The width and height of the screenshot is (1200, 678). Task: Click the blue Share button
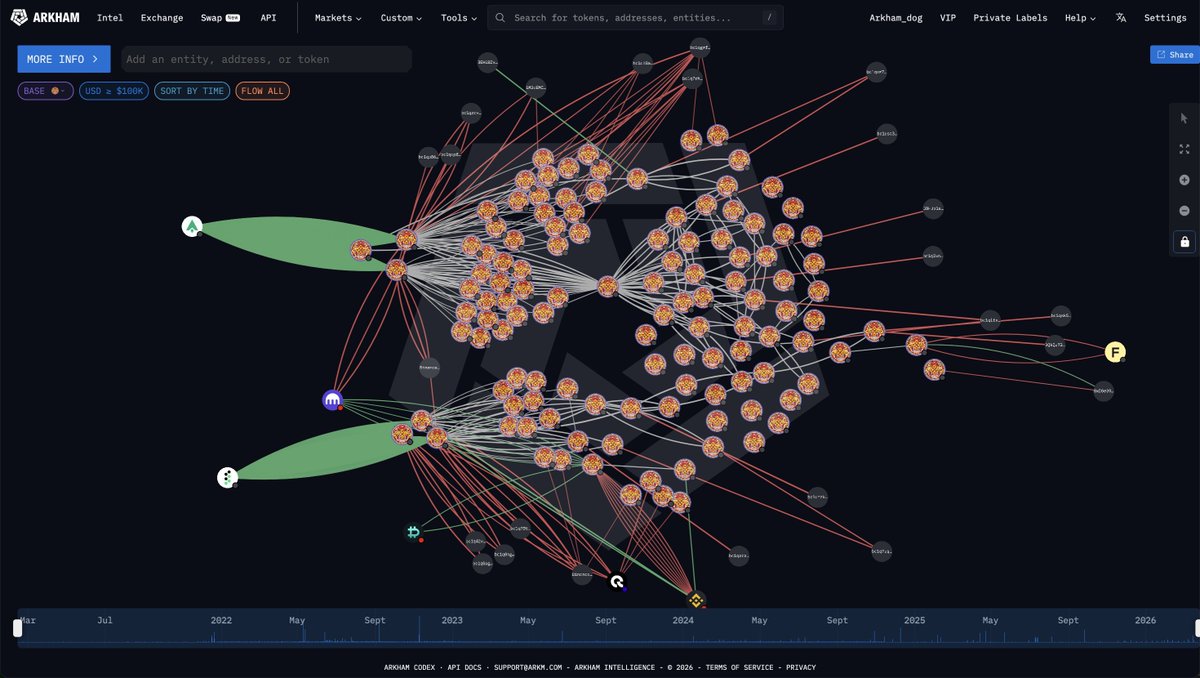pyautogui.click(x=1174, y=55)
